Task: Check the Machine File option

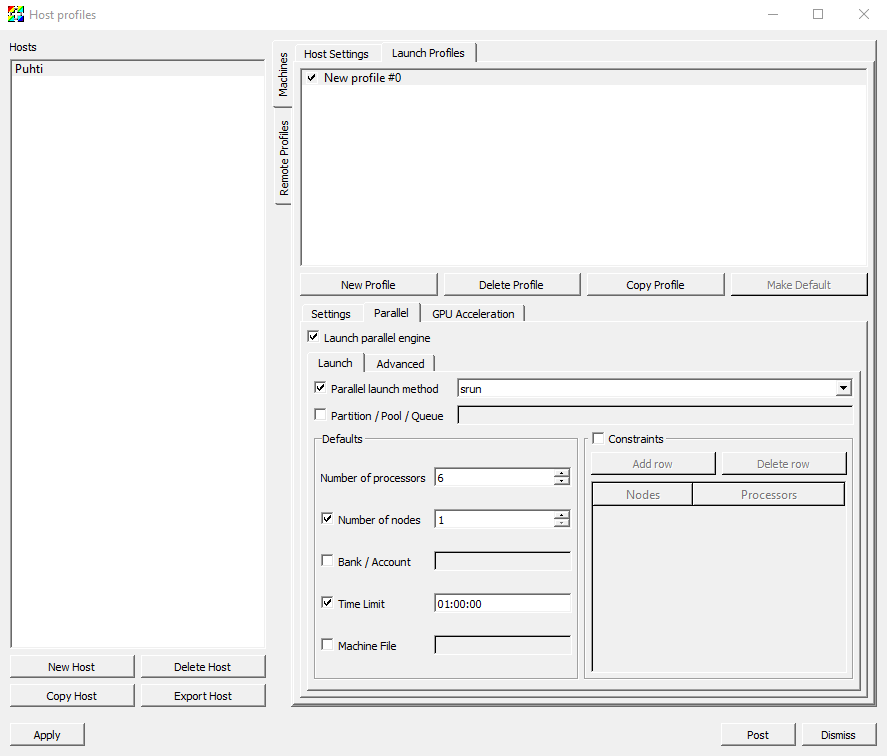Action: (327, 645)
